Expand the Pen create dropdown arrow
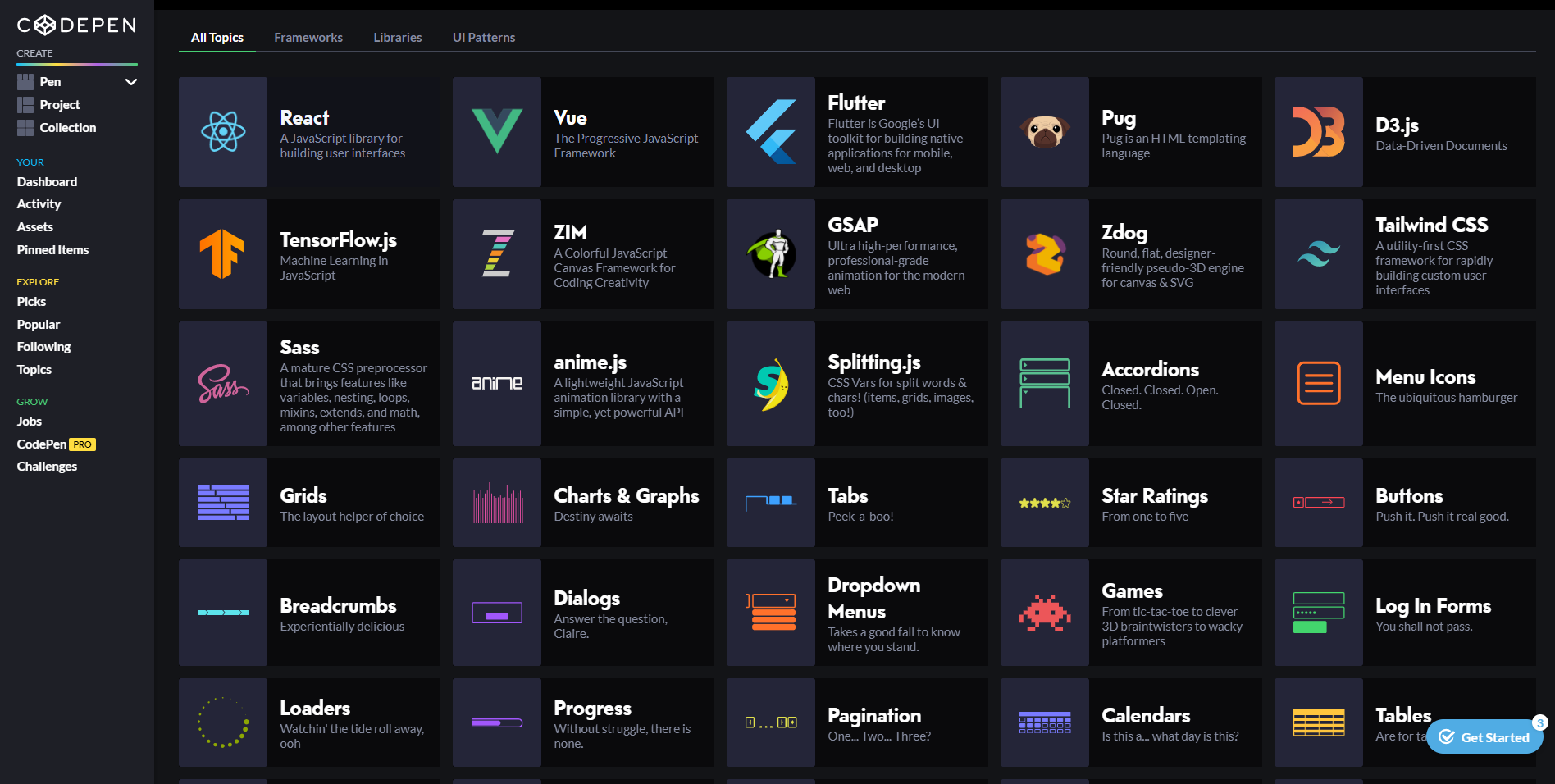1555x784 pixels. point(130,82)
